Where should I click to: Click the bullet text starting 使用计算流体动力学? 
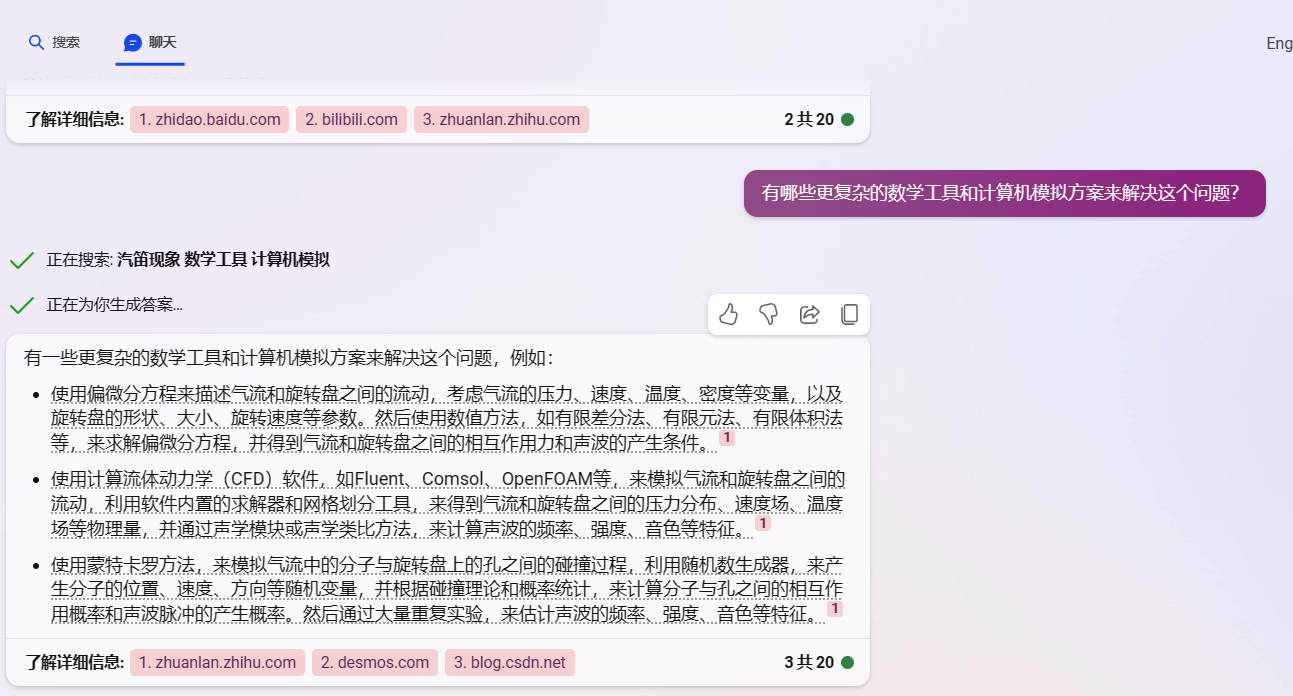[x=448, y=503]
